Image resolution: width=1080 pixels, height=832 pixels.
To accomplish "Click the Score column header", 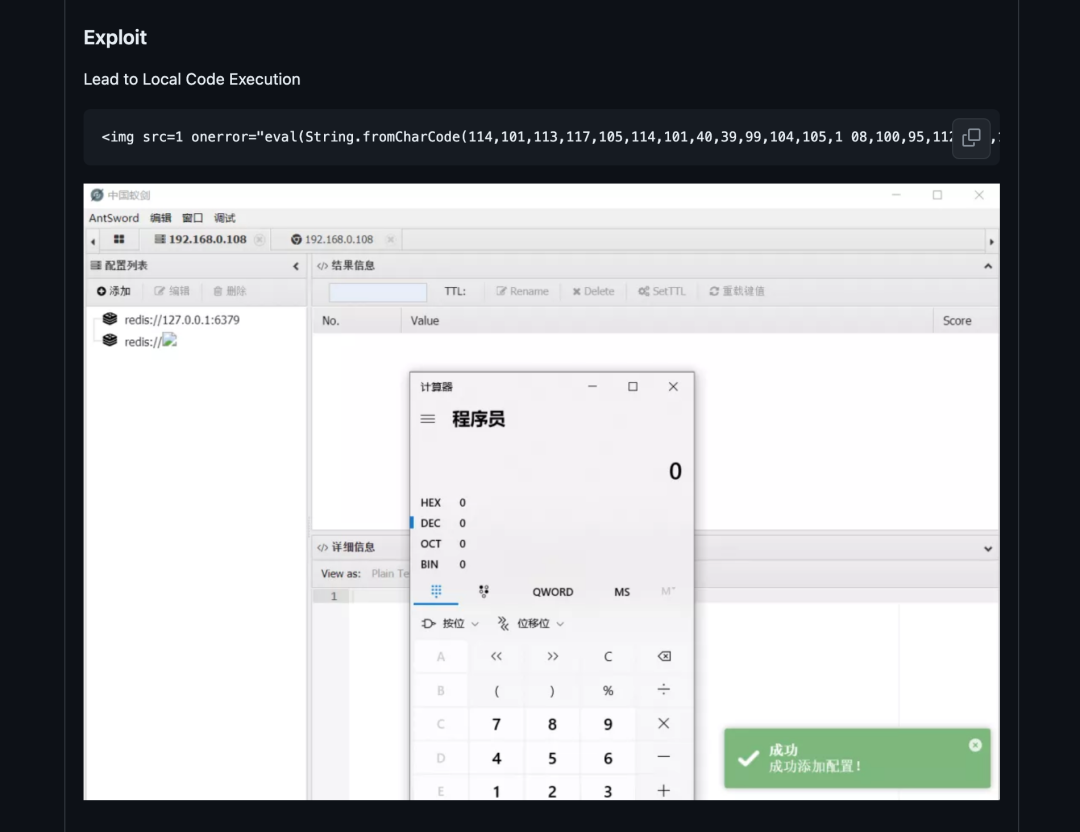I will [966, 321].
